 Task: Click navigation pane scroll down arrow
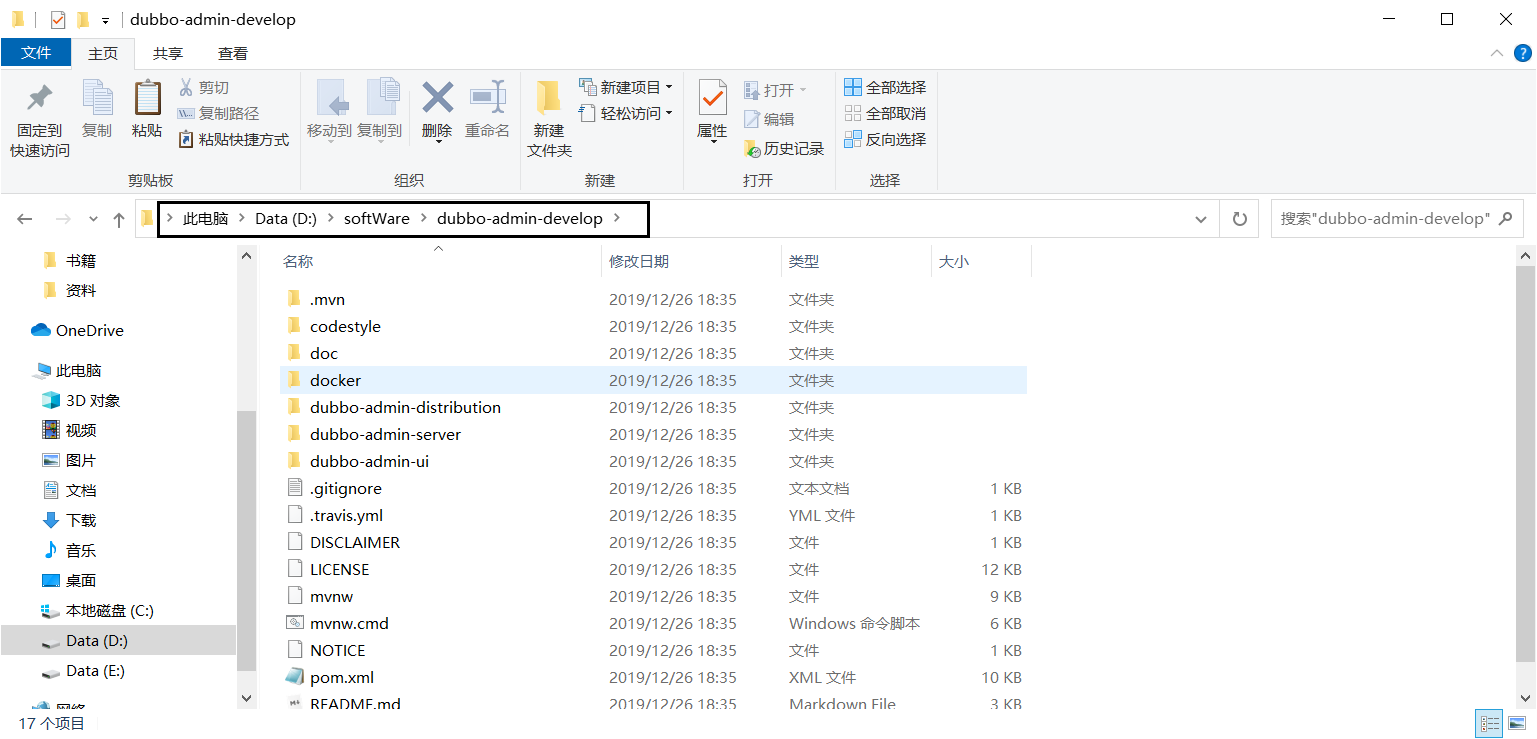pos(247,698)
